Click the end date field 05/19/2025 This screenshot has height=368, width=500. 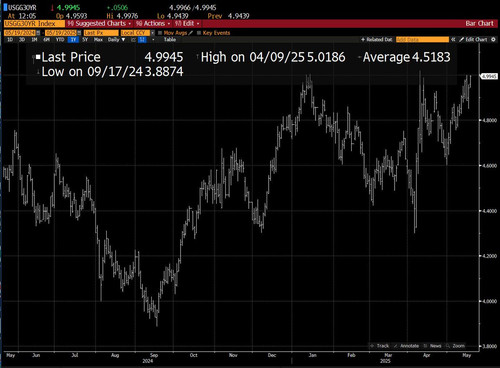(61, 33)
